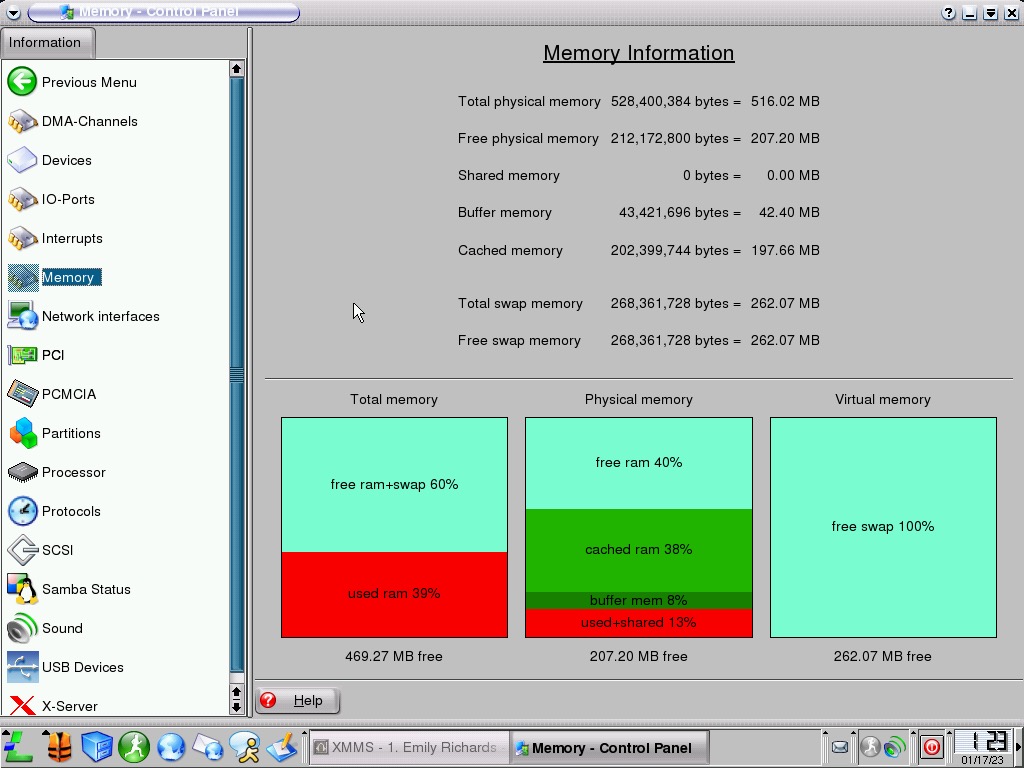The image size is (1024, 768).
Task: Open the PCI card icon
Action: click(x=22, y=355)
